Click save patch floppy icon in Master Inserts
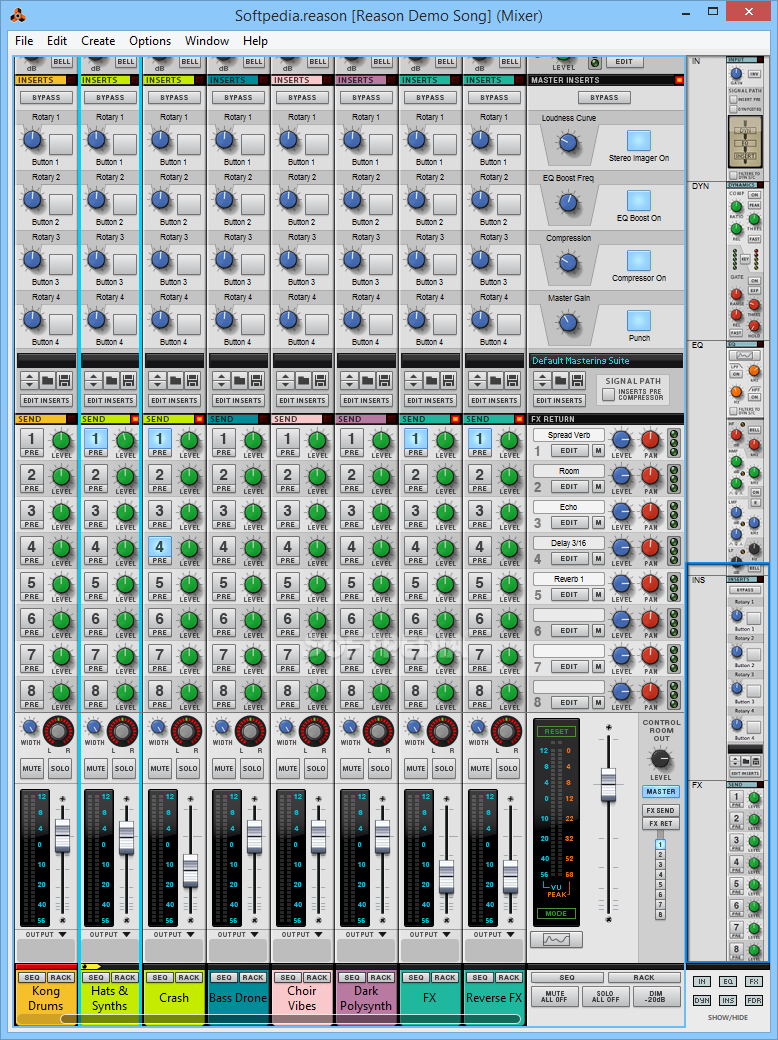The image size is (778, 1040). (x=577, y=381)
